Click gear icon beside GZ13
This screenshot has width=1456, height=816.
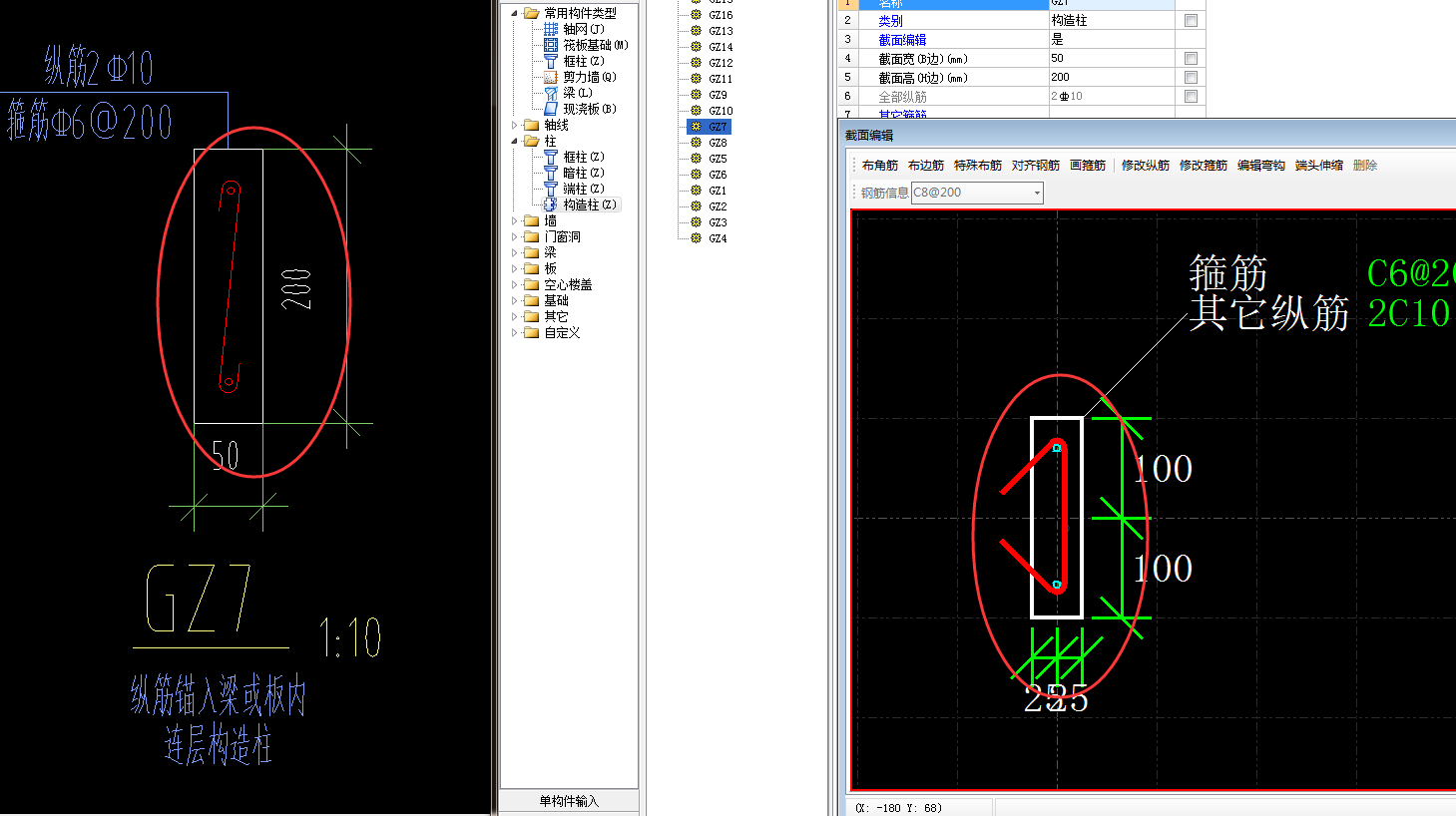tap(697, 31)
